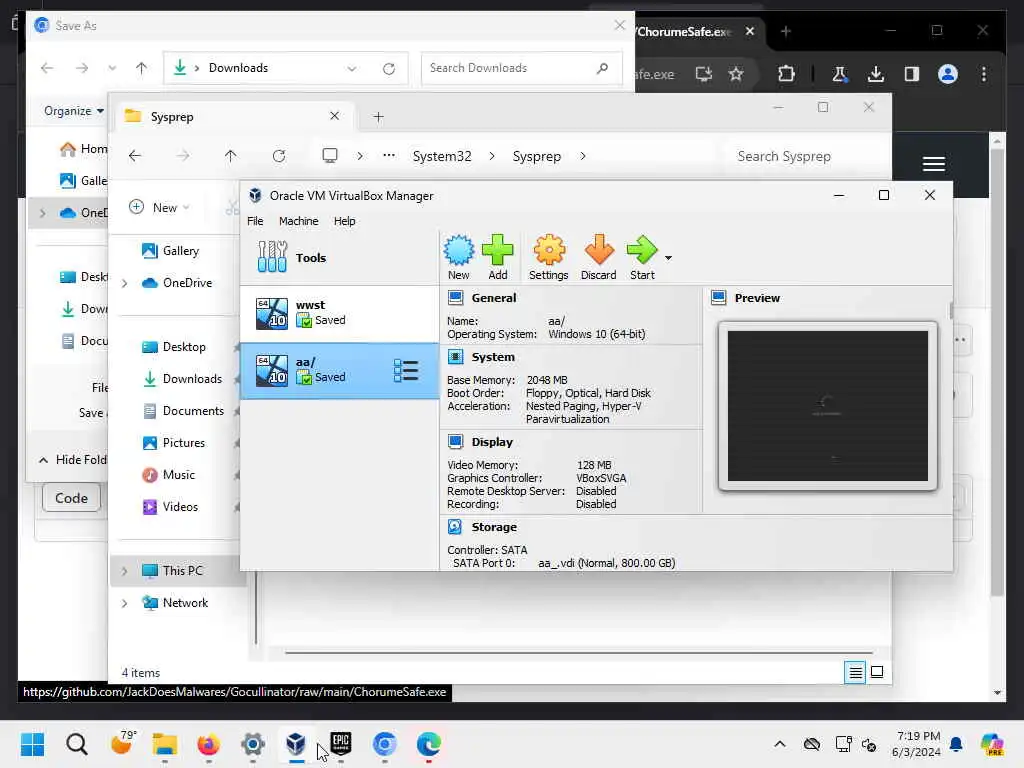Click Search Downloads field in Save As
Screen dimensions: 1024x768
click(x=521, y=68)
